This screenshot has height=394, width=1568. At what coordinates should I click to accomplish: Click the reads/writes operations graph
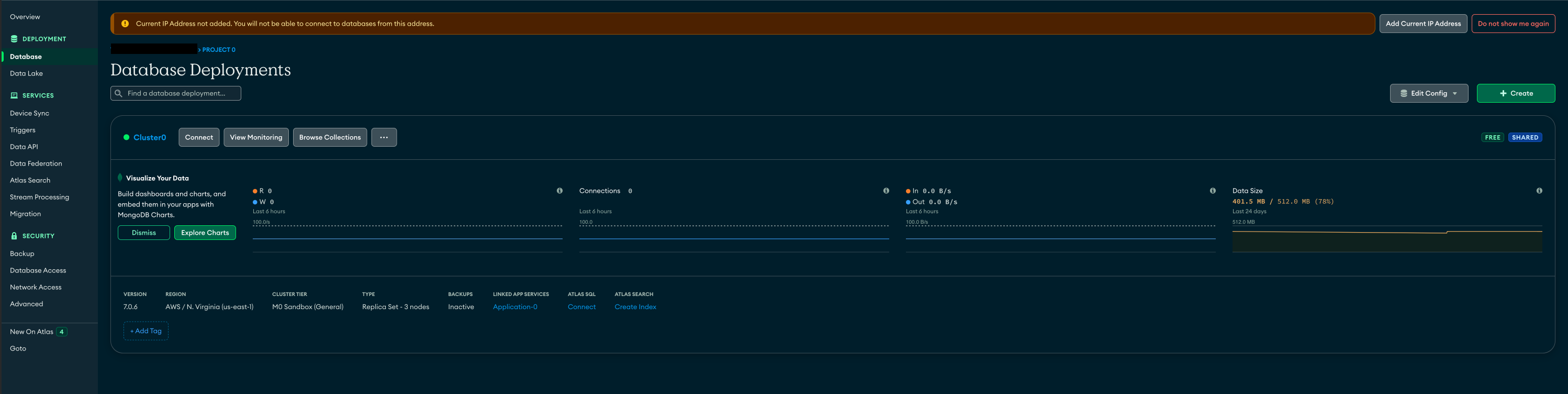[x=407, y=239]
